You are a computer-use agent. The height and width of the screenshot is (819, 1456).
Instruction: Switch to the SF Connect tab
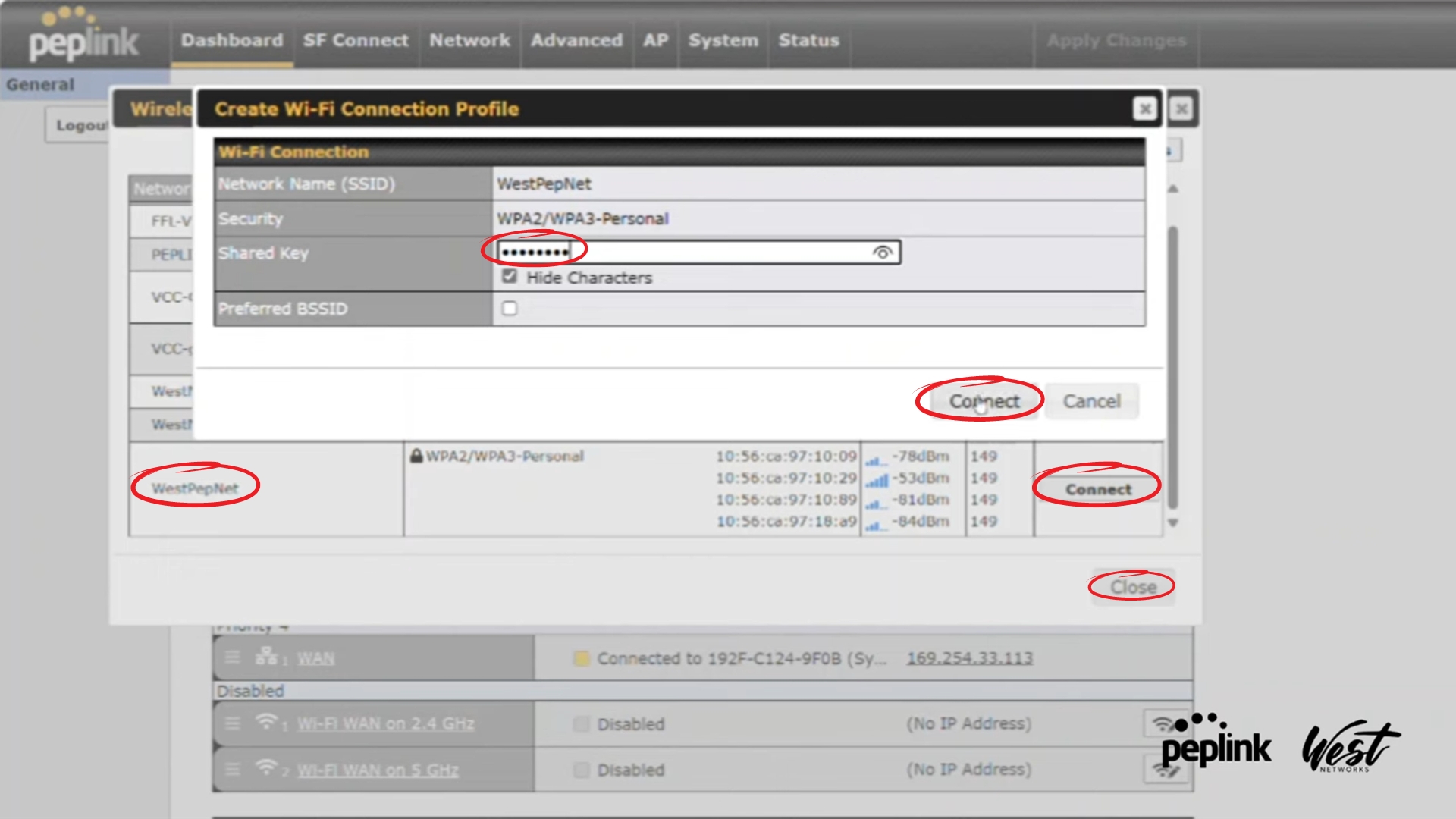[355, 40]
